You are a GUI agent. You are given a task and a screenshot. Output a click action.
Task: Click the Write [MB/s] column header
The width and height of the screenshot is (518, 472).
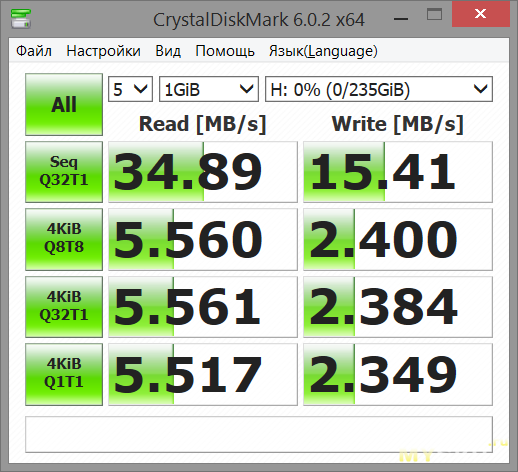pos(398,124)
